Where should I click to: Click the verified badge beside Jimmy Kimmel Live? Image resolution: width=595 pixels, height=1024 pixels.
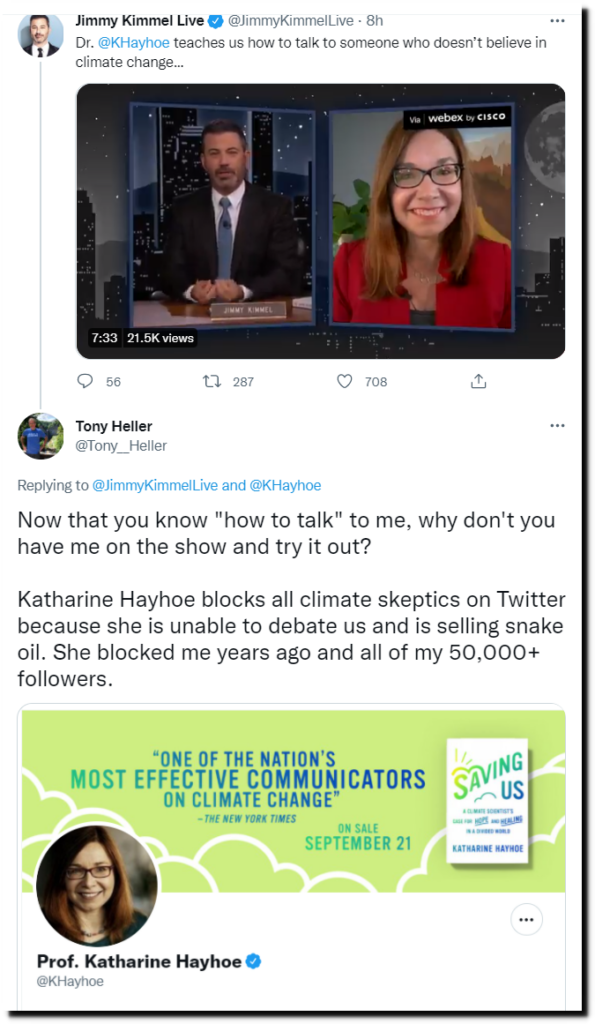[216, 21]
